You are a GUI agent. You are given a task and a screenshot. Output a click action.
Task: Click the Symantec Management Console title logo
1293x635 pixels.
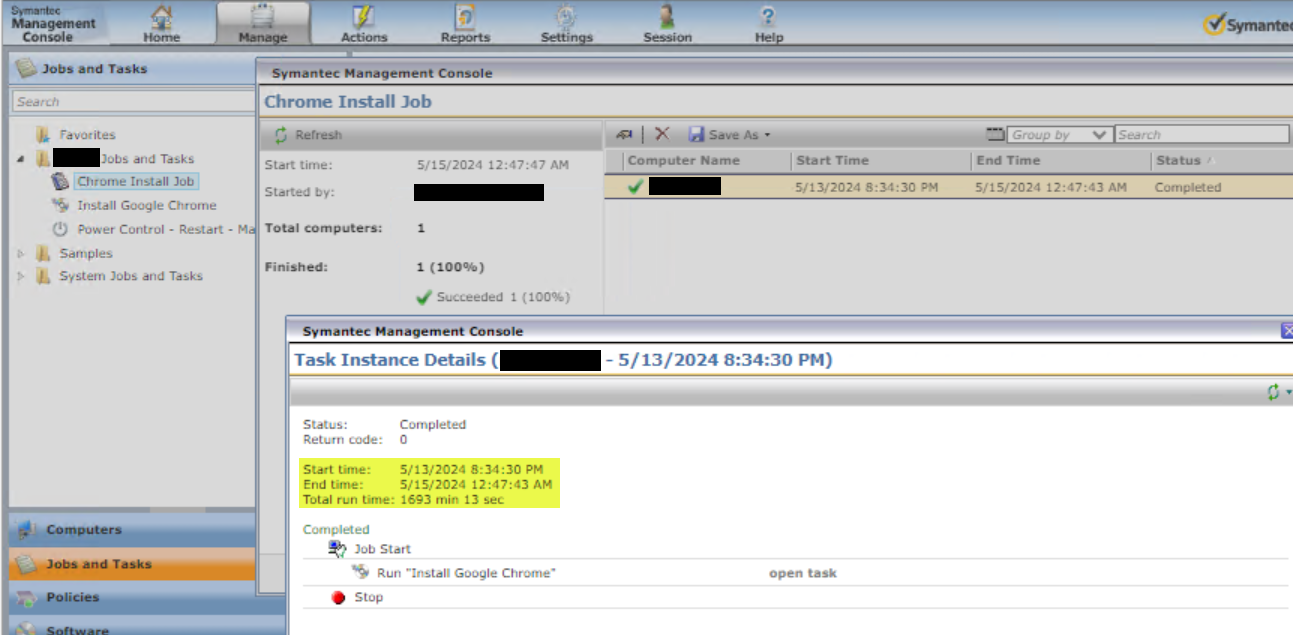[x=53, y=23]
